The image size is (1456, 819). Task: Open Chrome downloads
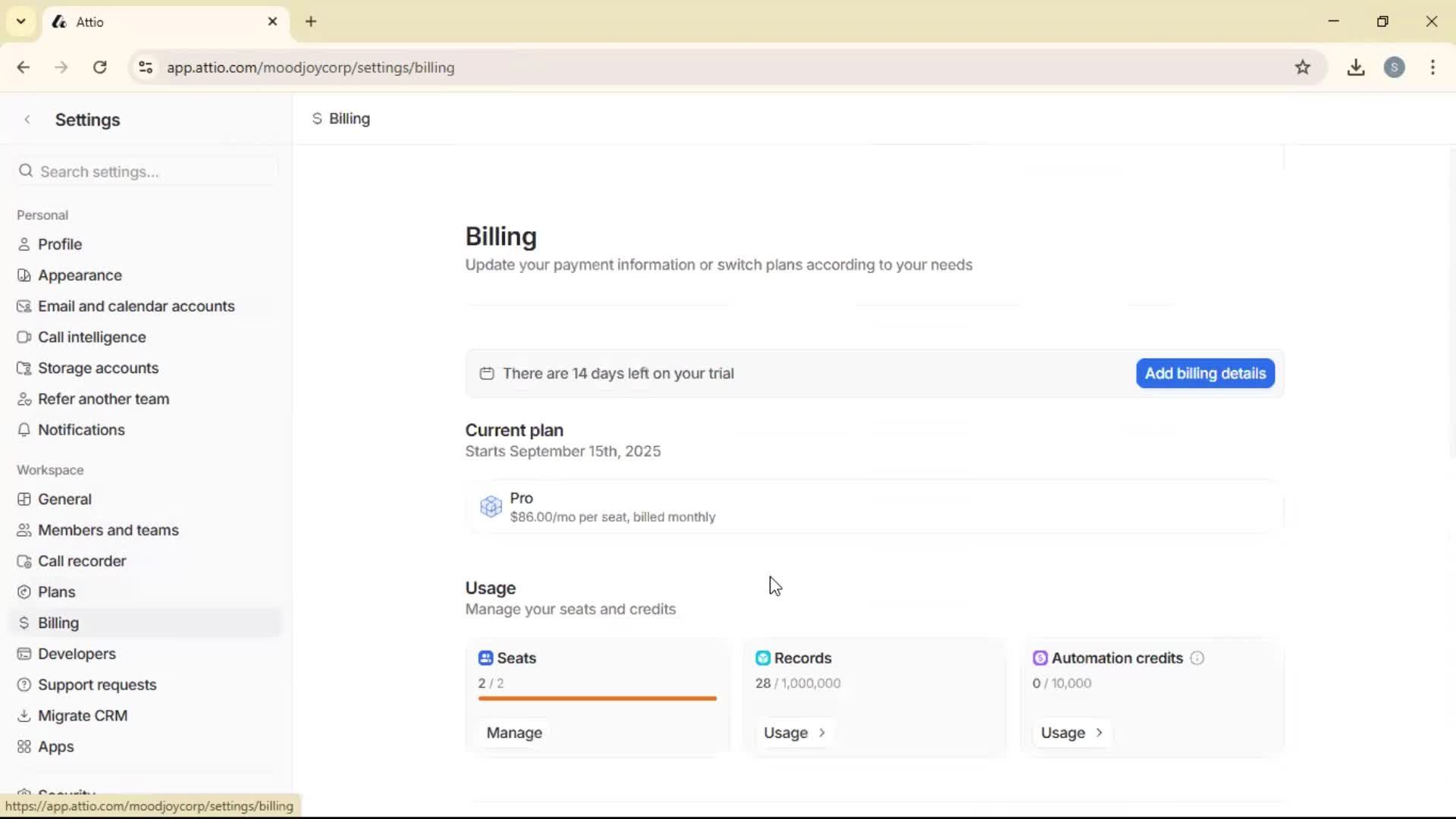tap(1356, 67)
